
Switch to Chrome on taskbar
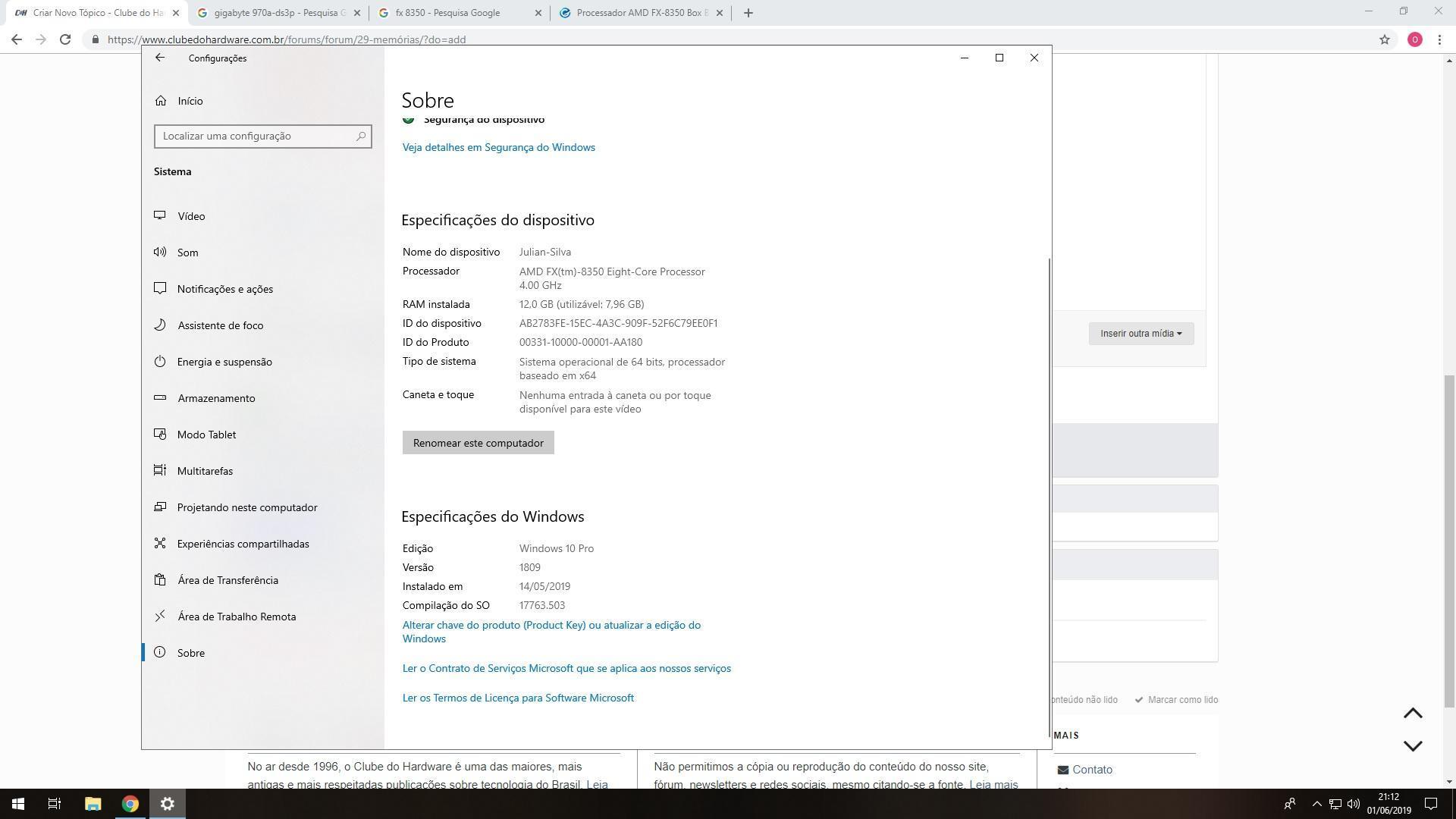(x=130, y=804)
